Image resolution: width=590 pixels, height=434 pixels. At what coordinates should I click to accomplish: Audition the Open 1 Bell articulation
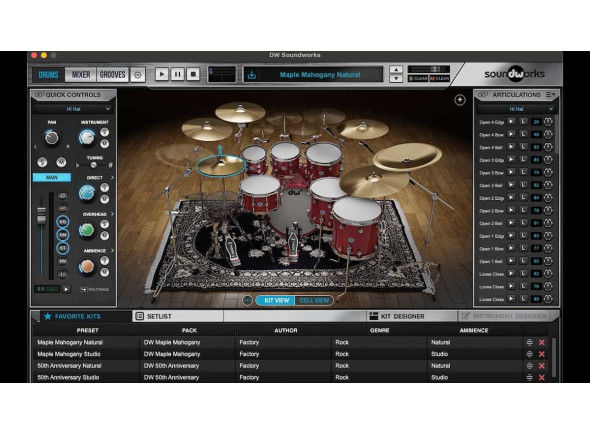pyautogui.click(x=511, y=260)
